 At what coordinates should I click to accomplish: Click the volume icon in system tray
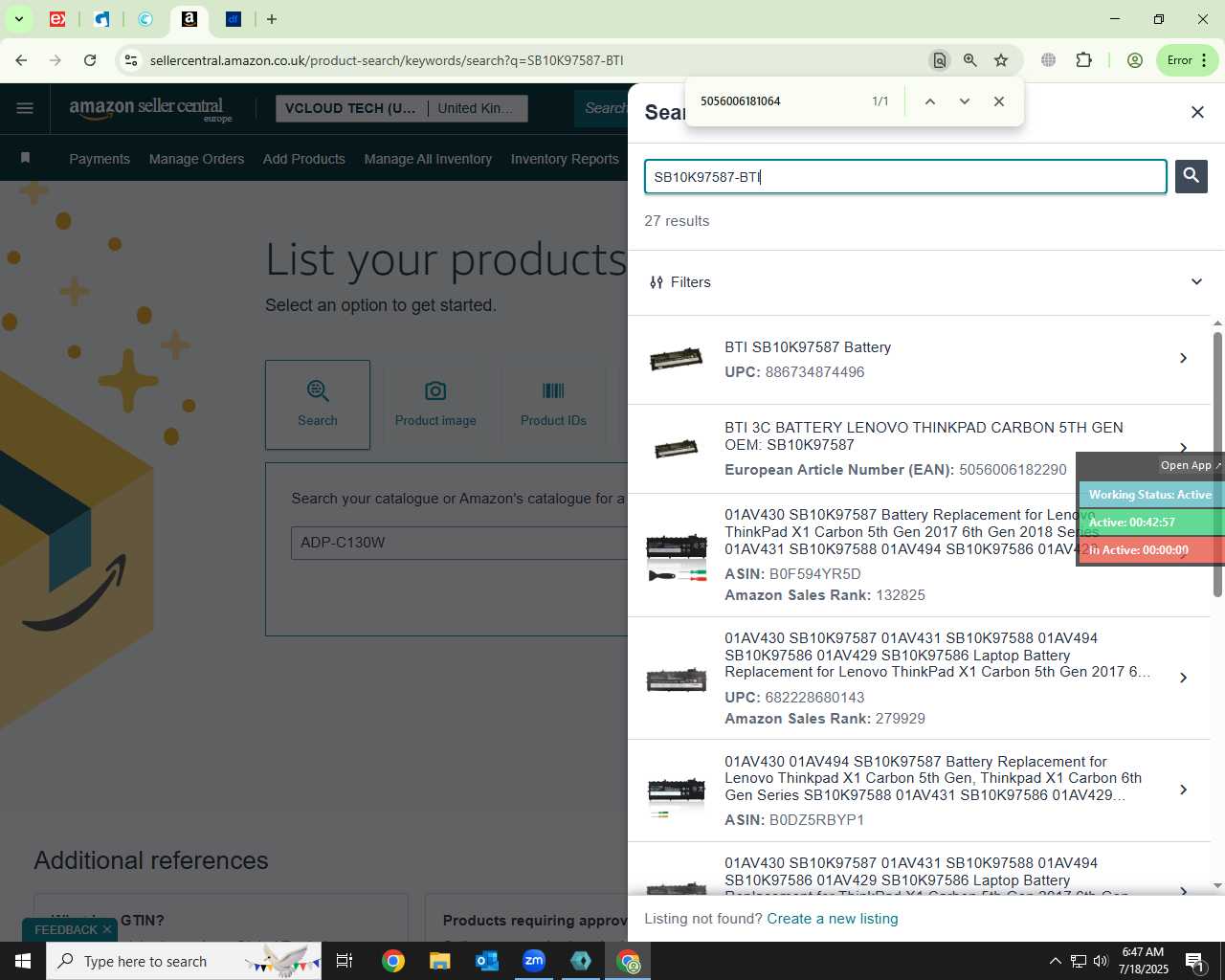(x=1101, y=961)
